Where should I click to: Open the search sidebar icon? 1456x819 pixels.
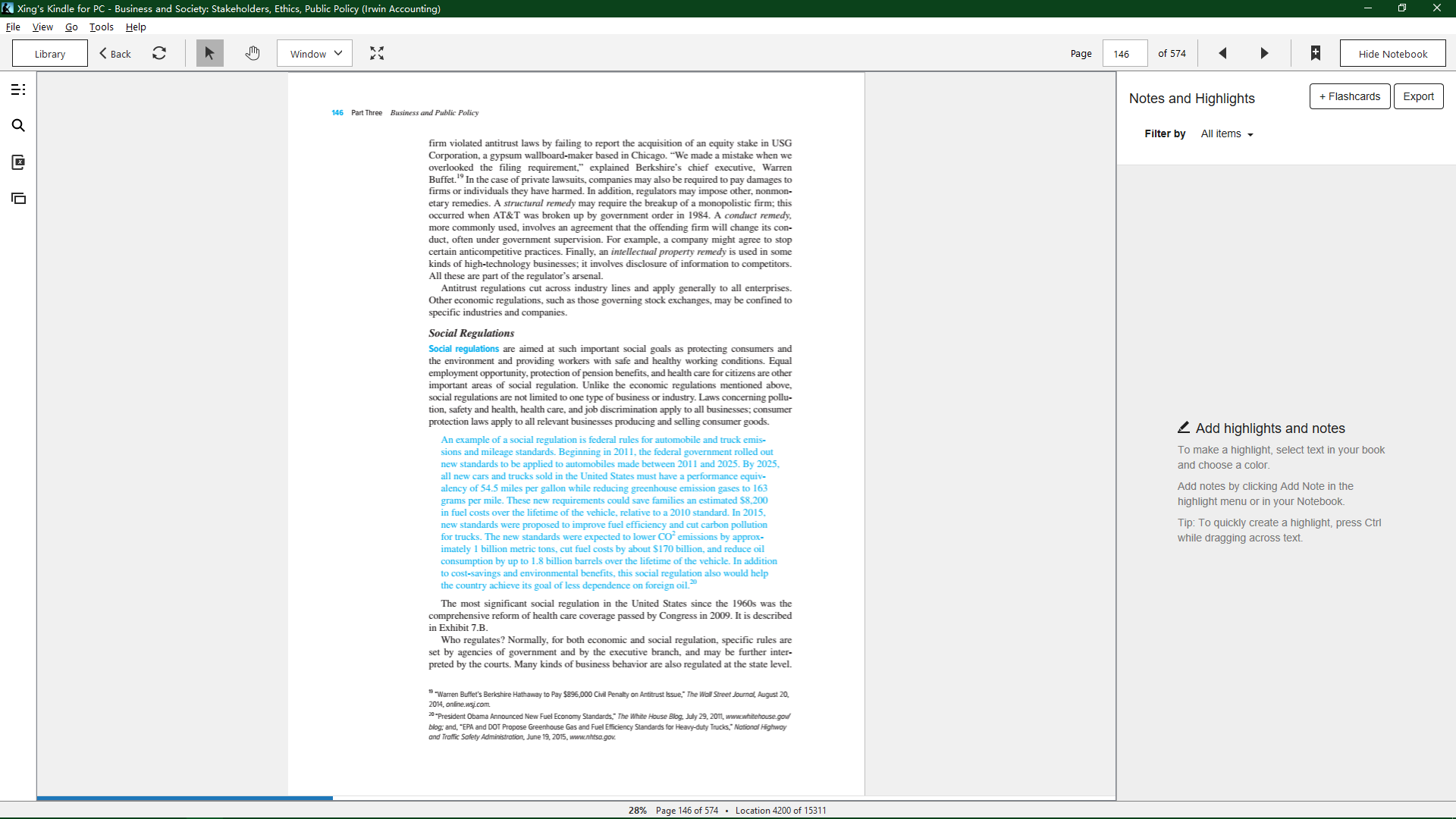click(18, 126)
